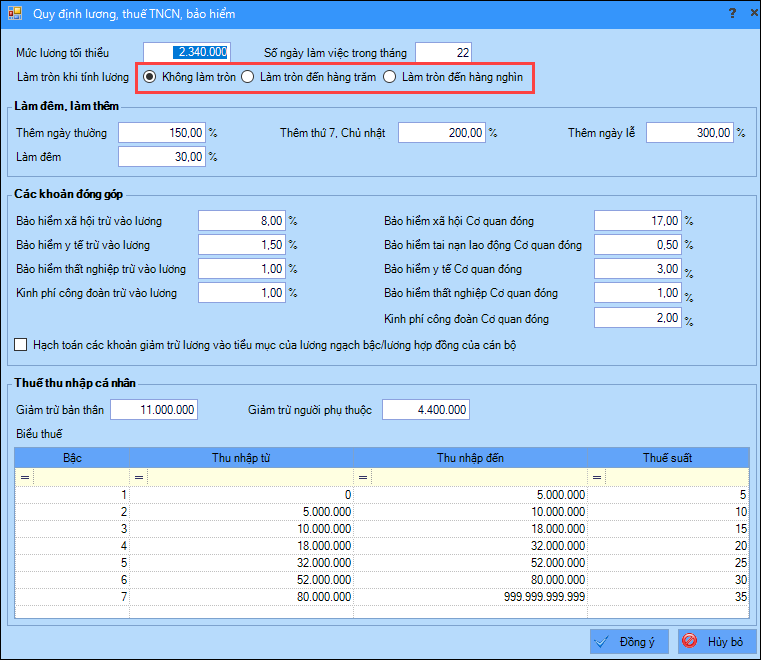
Task: Open the filter operator for Thu nhập từ
Action: click(139, 478)
